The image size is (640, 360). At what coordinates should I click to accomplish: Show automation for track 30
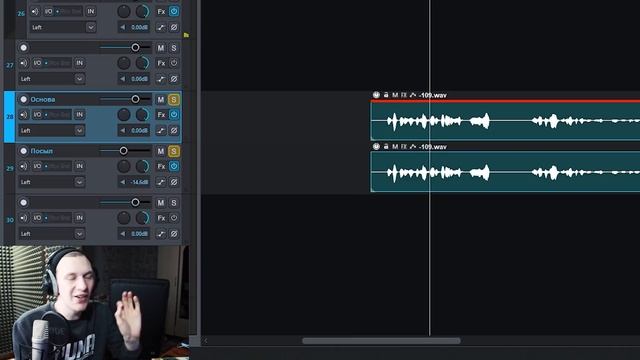click(161, 234)
